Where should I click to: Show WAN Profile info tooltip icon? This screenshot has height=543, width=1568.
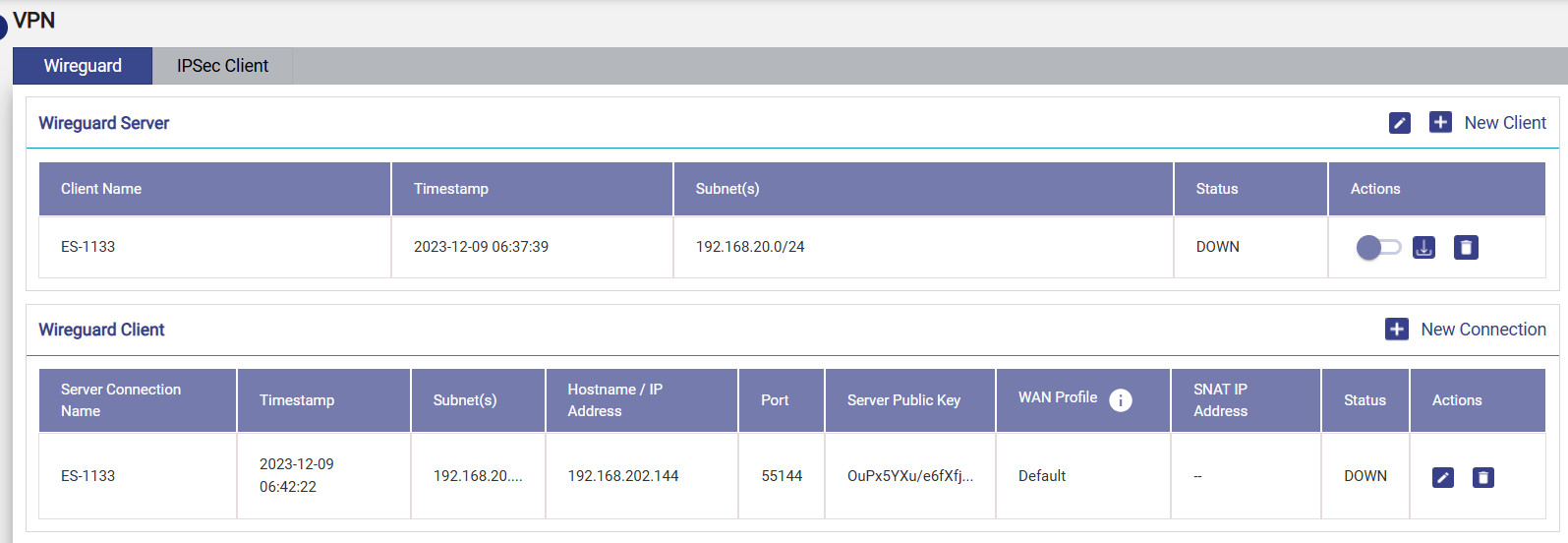(x=1120, y=399)
